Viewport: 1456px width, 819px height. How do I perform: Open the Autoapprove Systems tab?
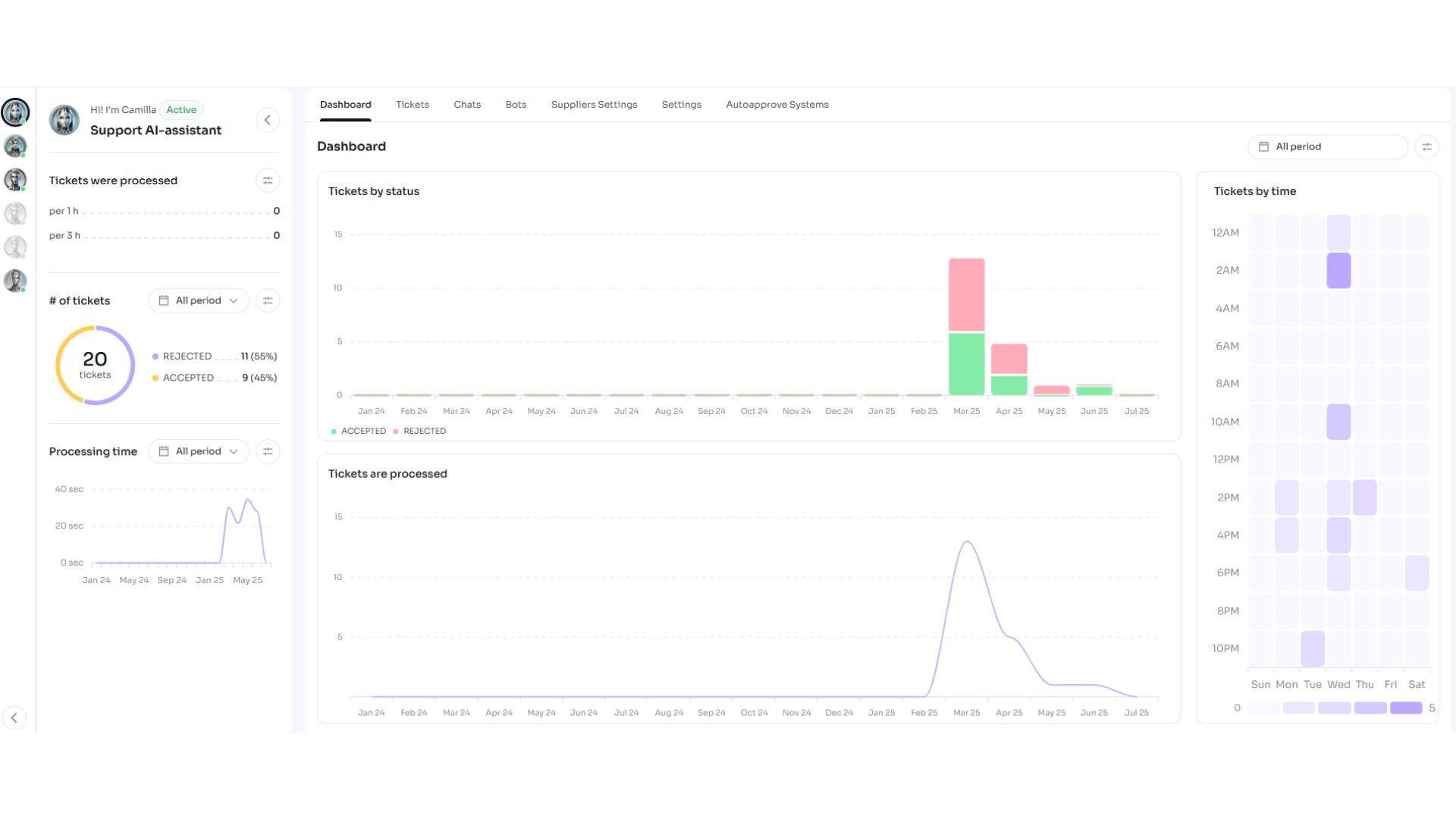click(x=777, y=105)
